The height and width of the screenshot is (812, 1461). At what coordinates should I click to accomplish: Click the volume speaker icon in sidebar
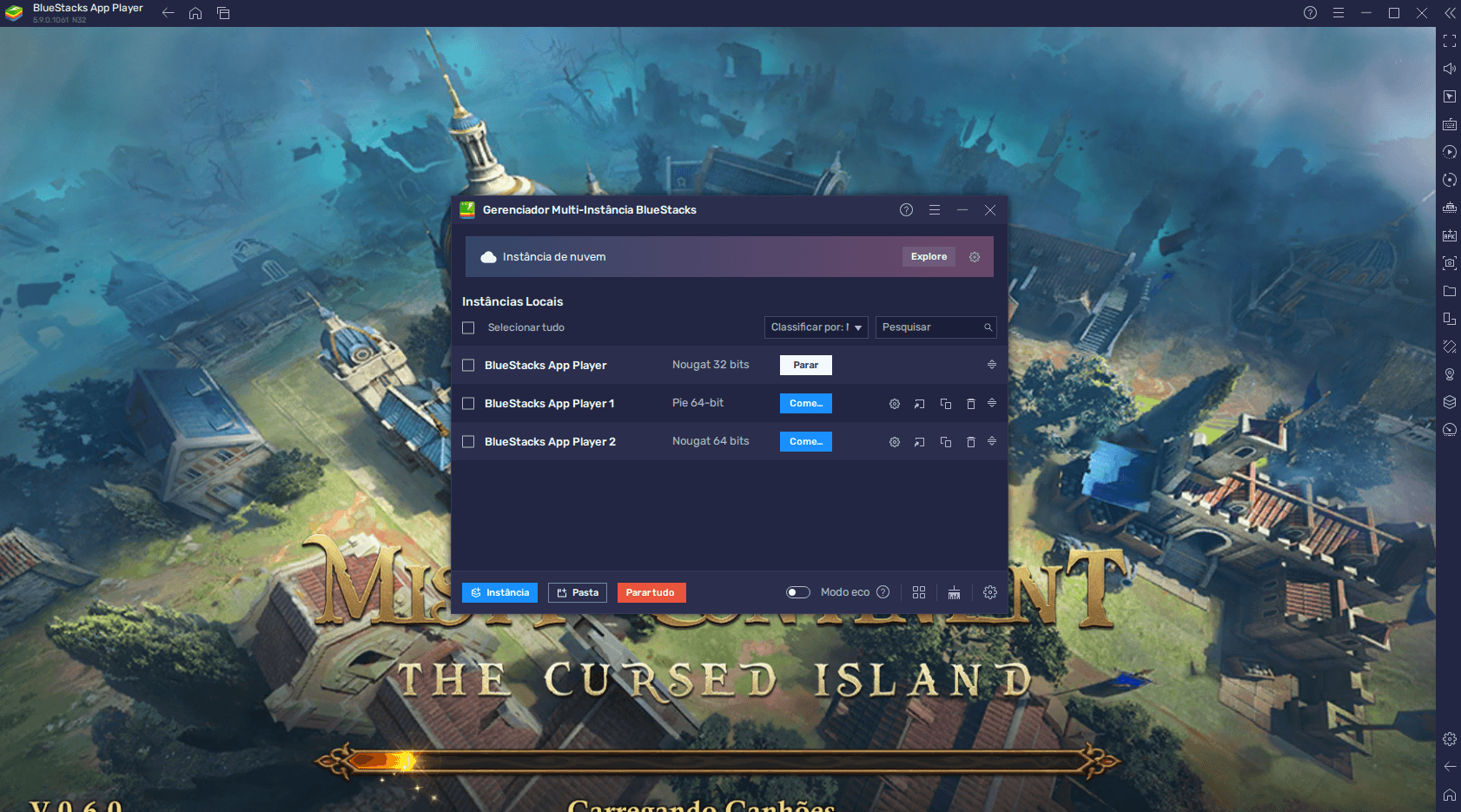[1450, 69]
